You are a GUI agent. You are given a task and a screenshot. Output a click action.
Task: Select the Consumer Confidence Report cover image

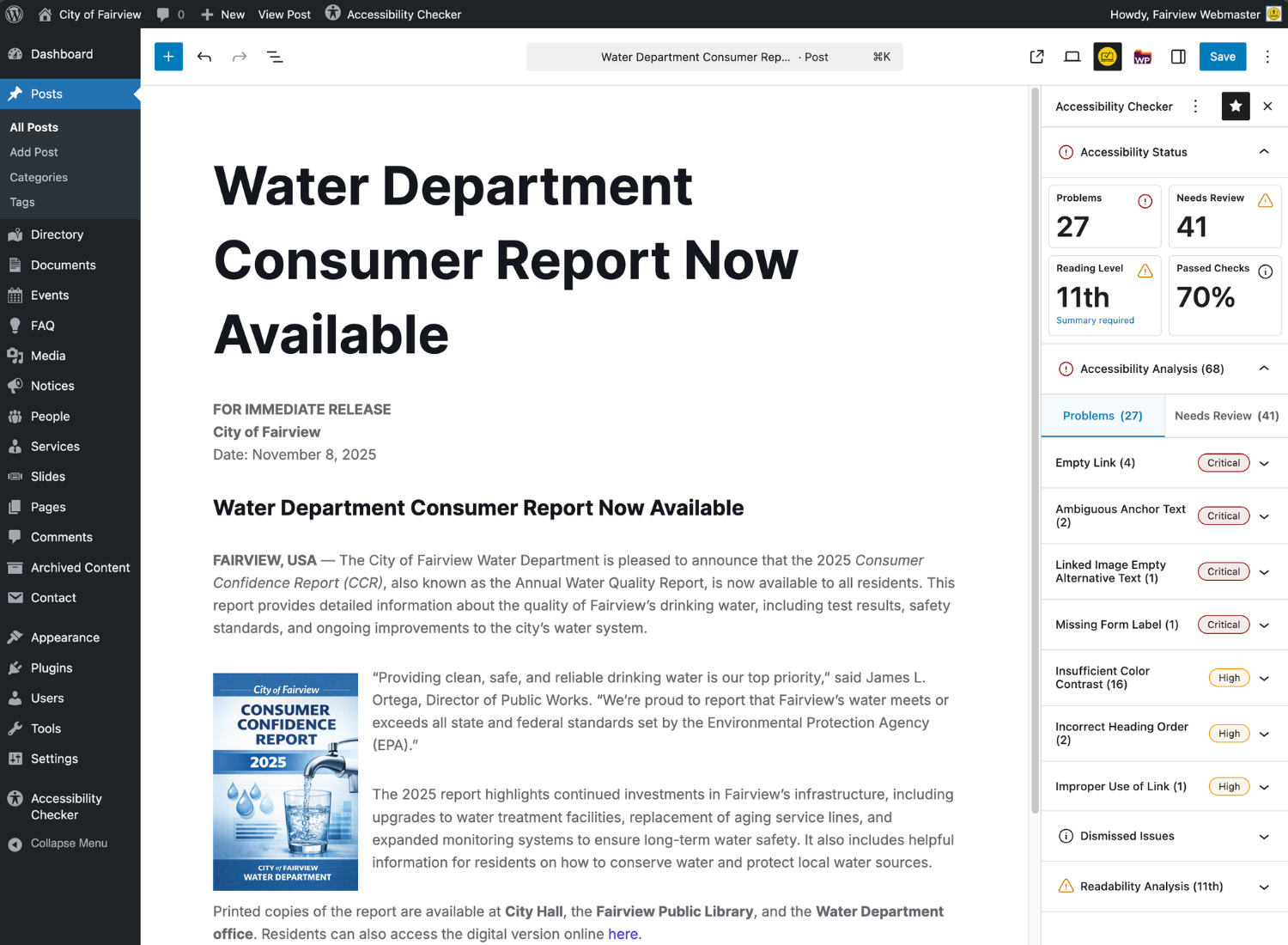point(285,782)
